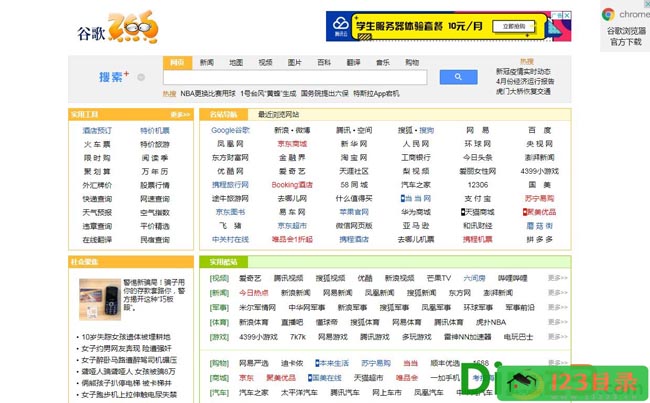The width and height of the screenshot is (650, 403).
Task: Open 新冠疫情实时动态 hot topic
Action: tap(523, 72)
